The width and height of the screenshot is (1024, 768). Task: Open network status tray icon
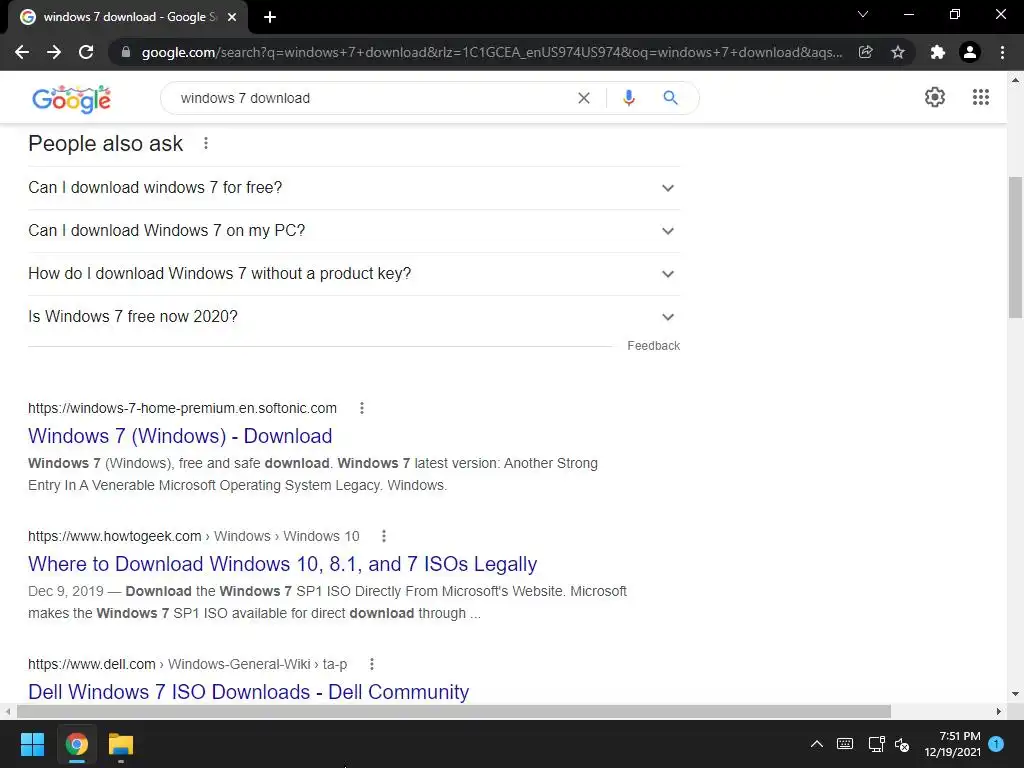(876, 744)
